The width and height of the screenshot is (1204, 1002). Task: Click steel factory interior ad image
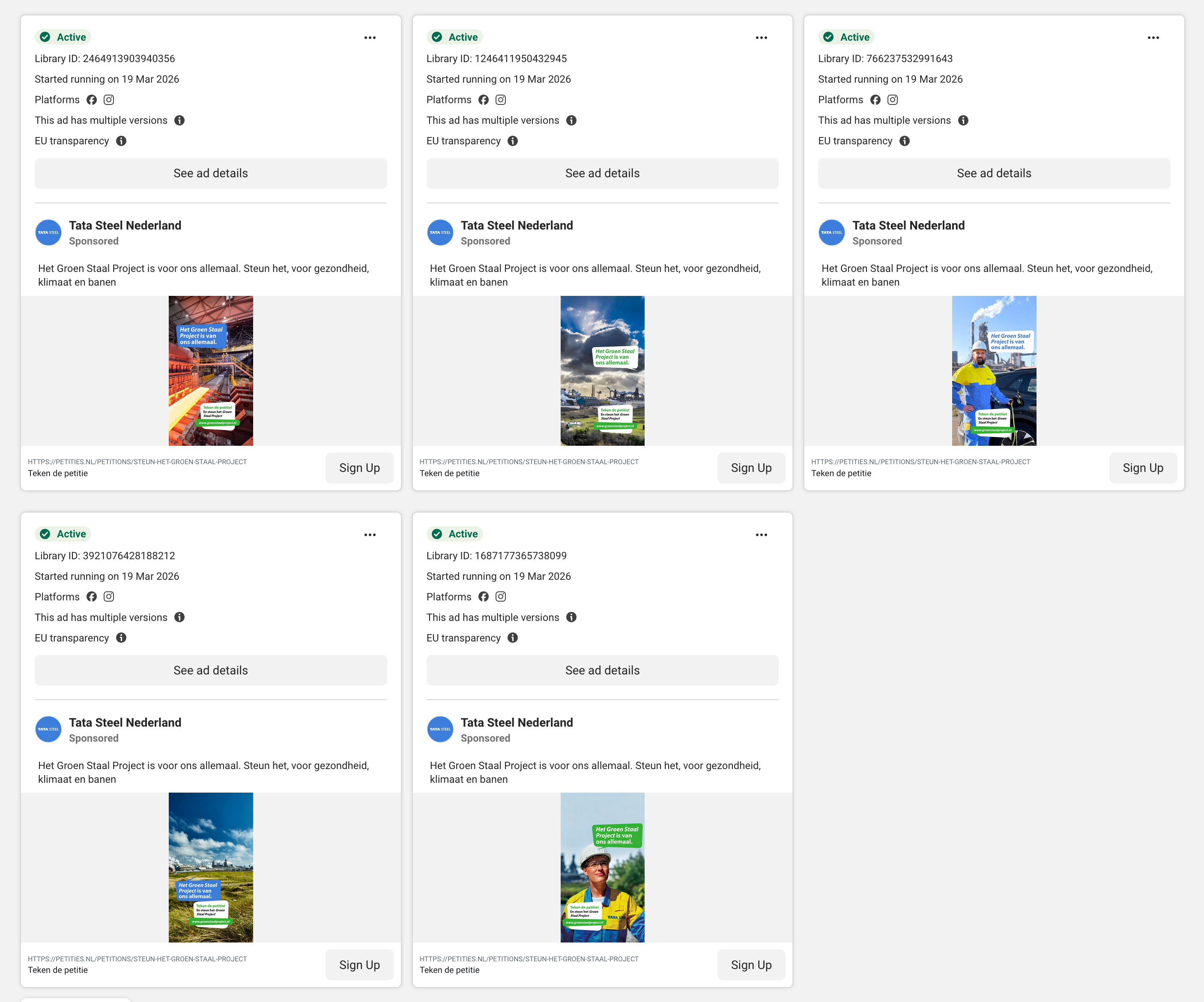(210, 371)
